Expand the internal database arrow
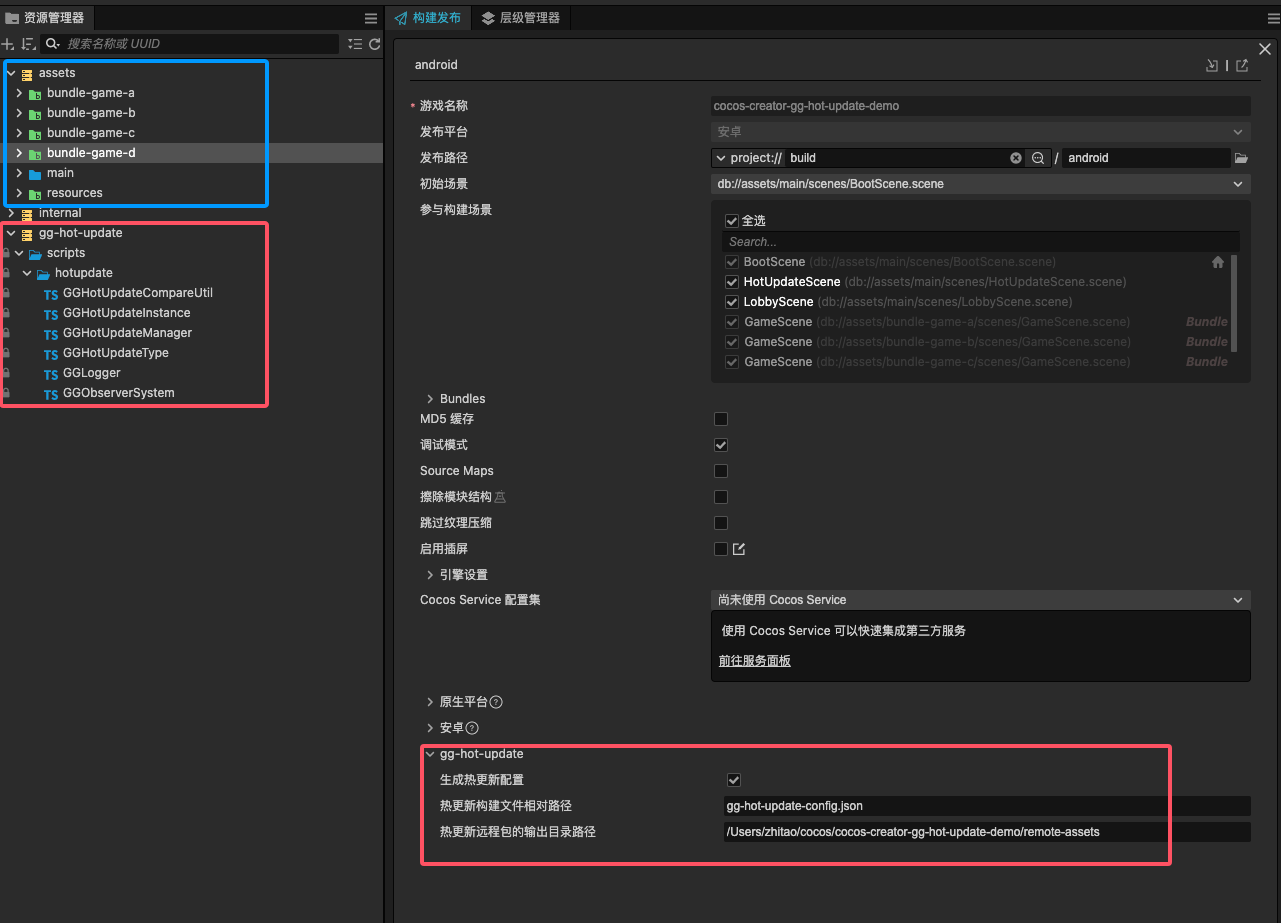The image size is (1281, 923). 11,213
